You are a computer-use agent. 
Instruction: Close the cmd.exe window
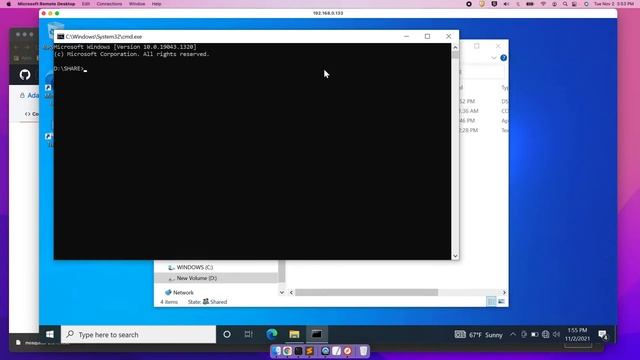click(x=449, y=36)
